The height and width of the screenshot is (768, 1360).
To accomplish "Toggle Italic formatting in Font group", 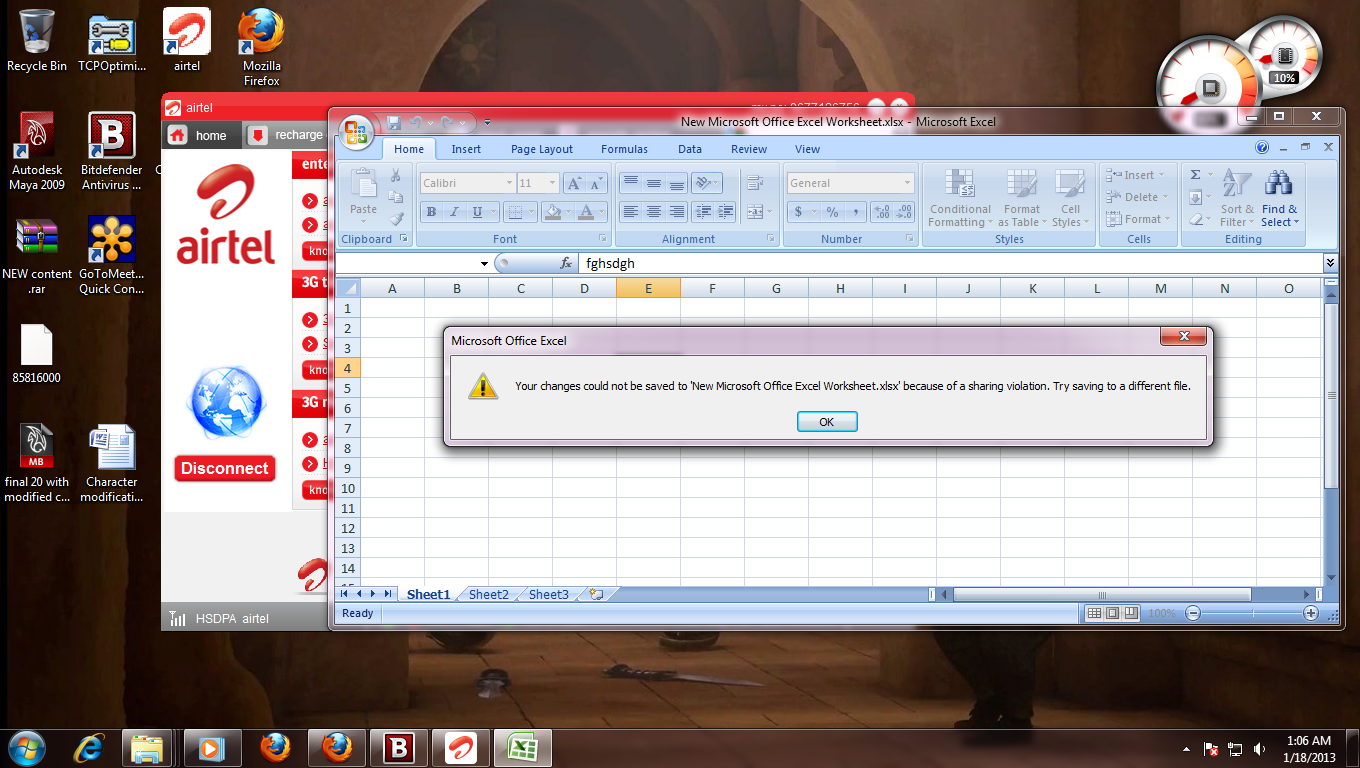I will 454,211.
